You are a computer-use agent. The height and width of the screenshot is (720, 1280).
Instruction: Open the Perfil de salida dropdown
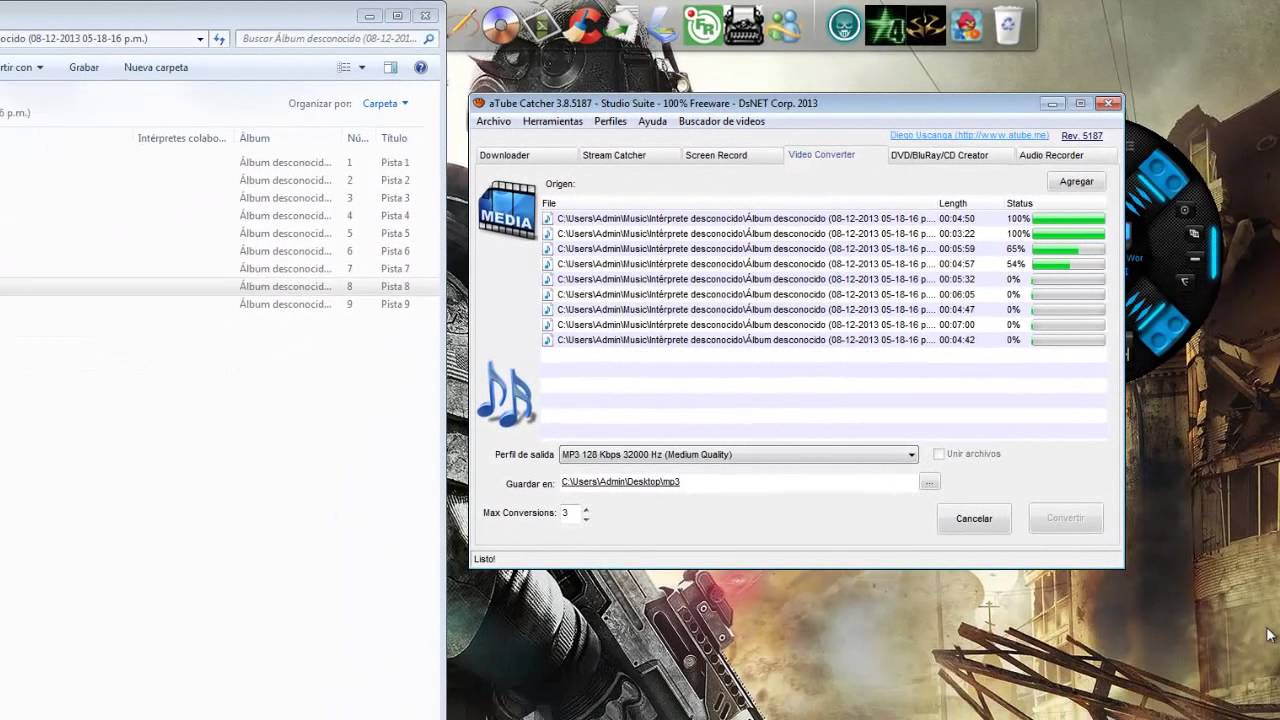(x=738, y=454)
